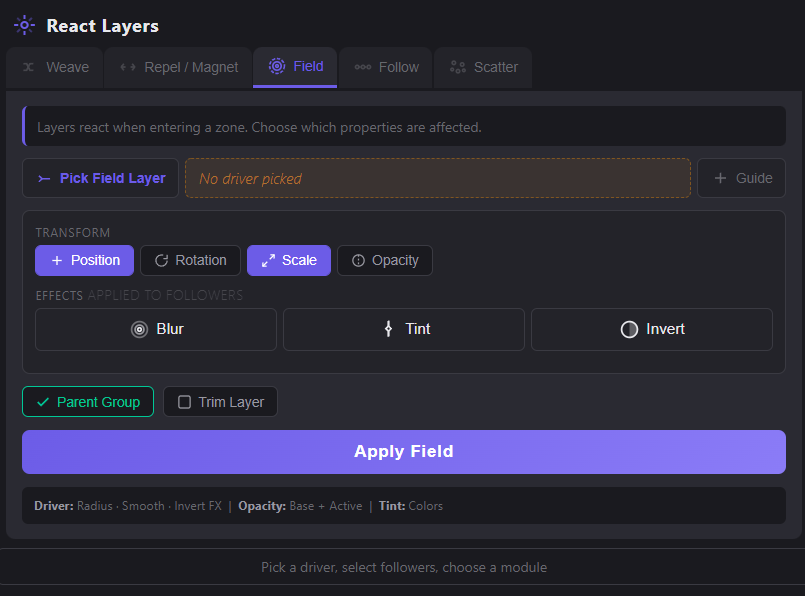Toggle the Opacity transform option
This screenshot has width=805, height=596.
(x=384, y=260)
